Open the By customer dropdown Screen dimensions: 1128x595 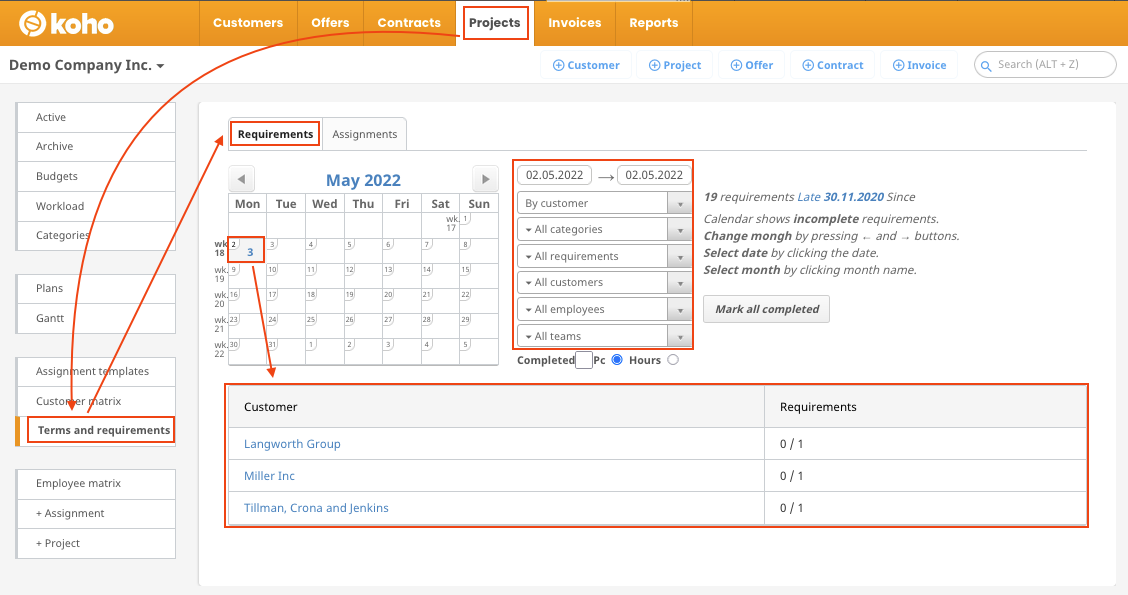(x=604, y=204)
